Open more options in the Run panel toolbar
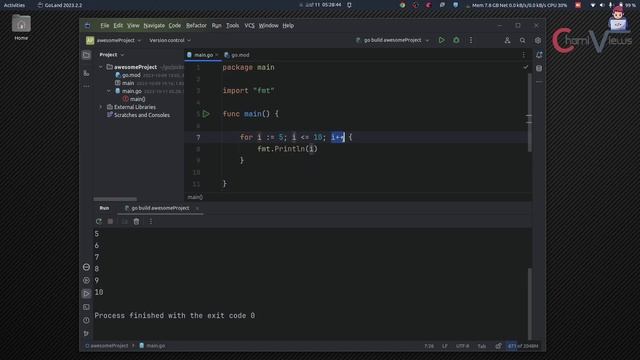The width and height of the screenshot is (640, 360). [150, 221]
